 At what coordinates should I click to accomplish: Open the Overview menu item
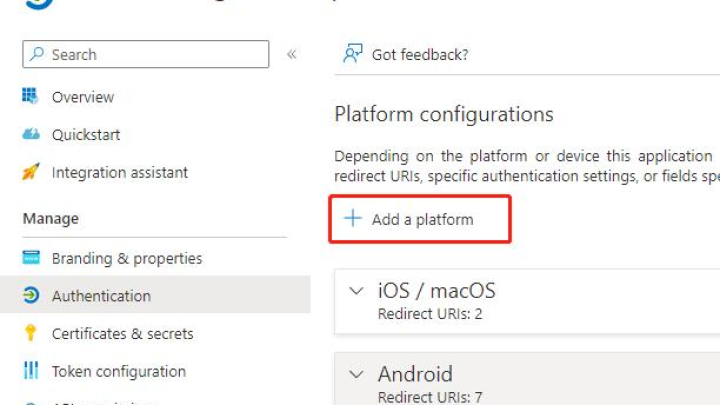(x=83, y=97)
